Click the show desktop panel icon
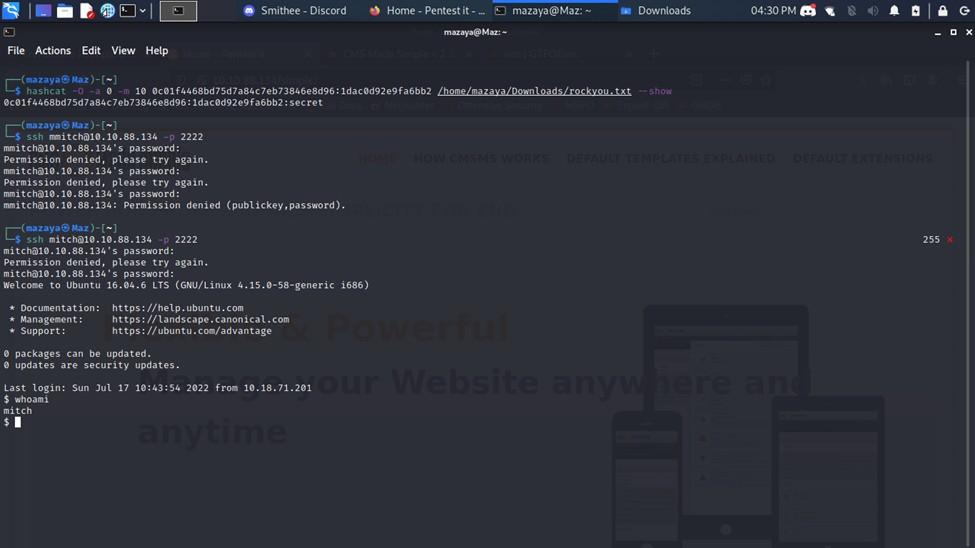975x548 pixels. click(43, 11)
